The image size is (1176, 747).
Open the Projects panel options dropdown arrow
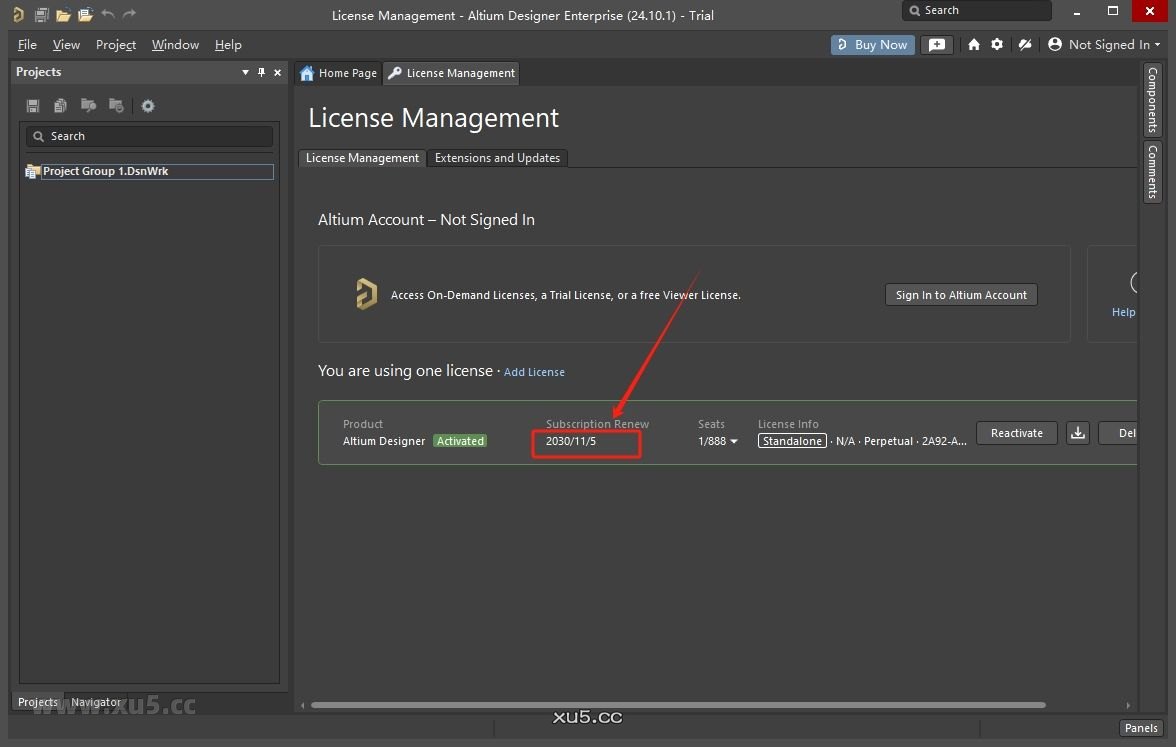click(x=245, y=72)
